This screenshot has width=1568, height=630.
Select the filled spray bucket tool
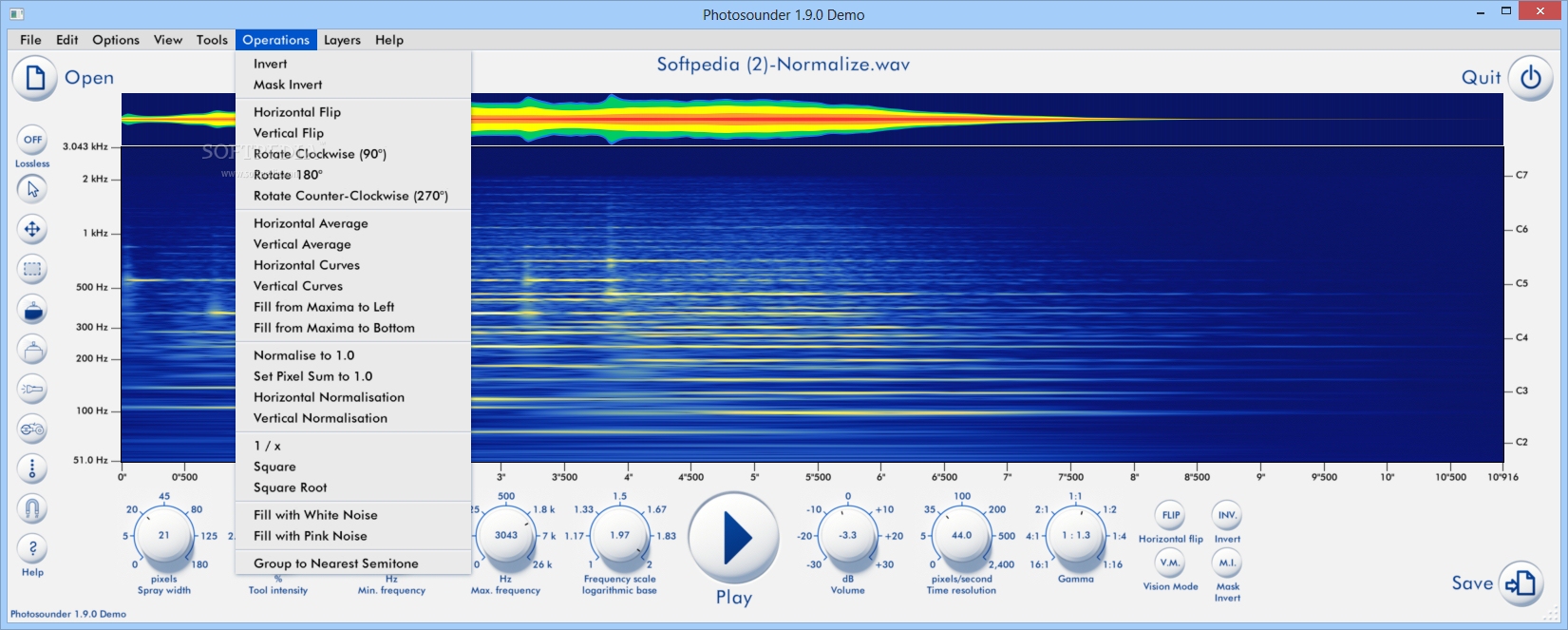32,309
